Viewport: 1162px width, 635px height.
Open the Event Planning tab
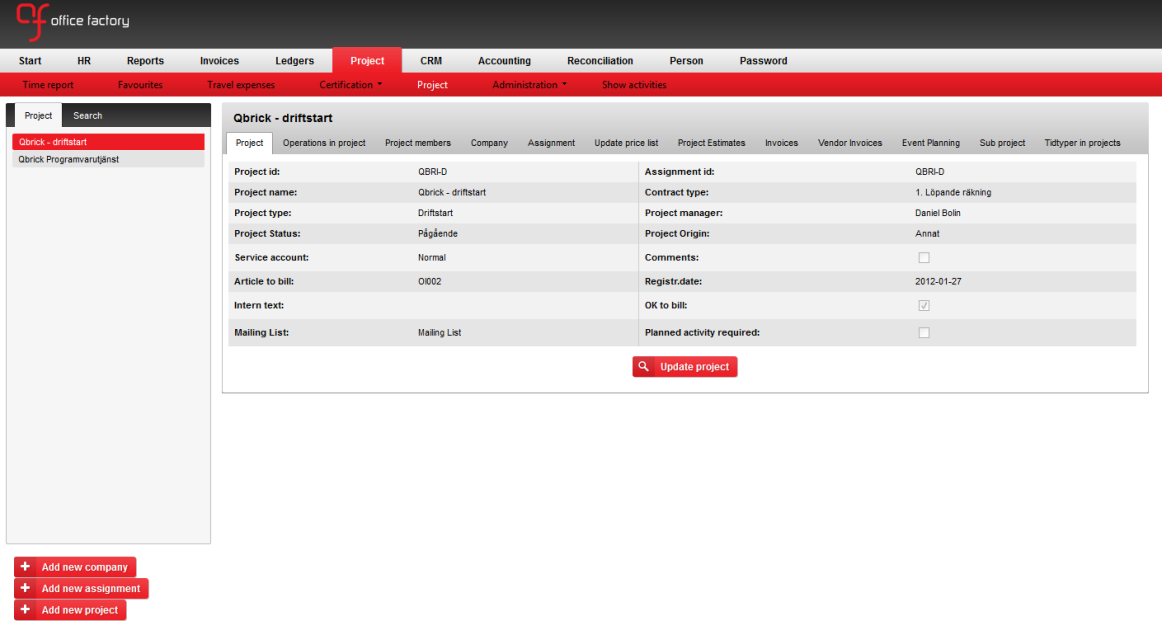pyautogui.click(x=931, y=143)
